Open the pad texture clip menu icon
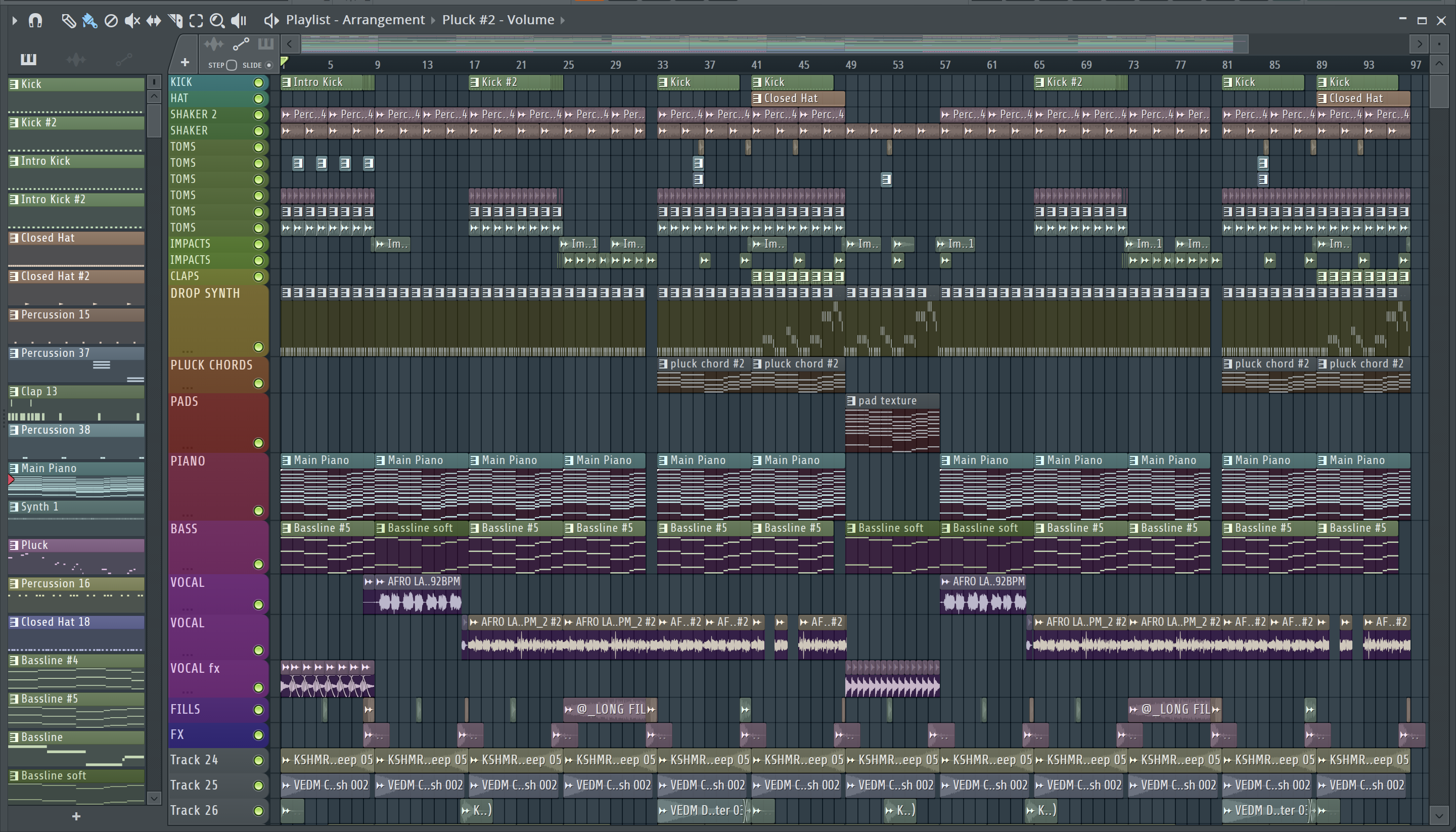The image size is (1456, 832). [851, 400]
